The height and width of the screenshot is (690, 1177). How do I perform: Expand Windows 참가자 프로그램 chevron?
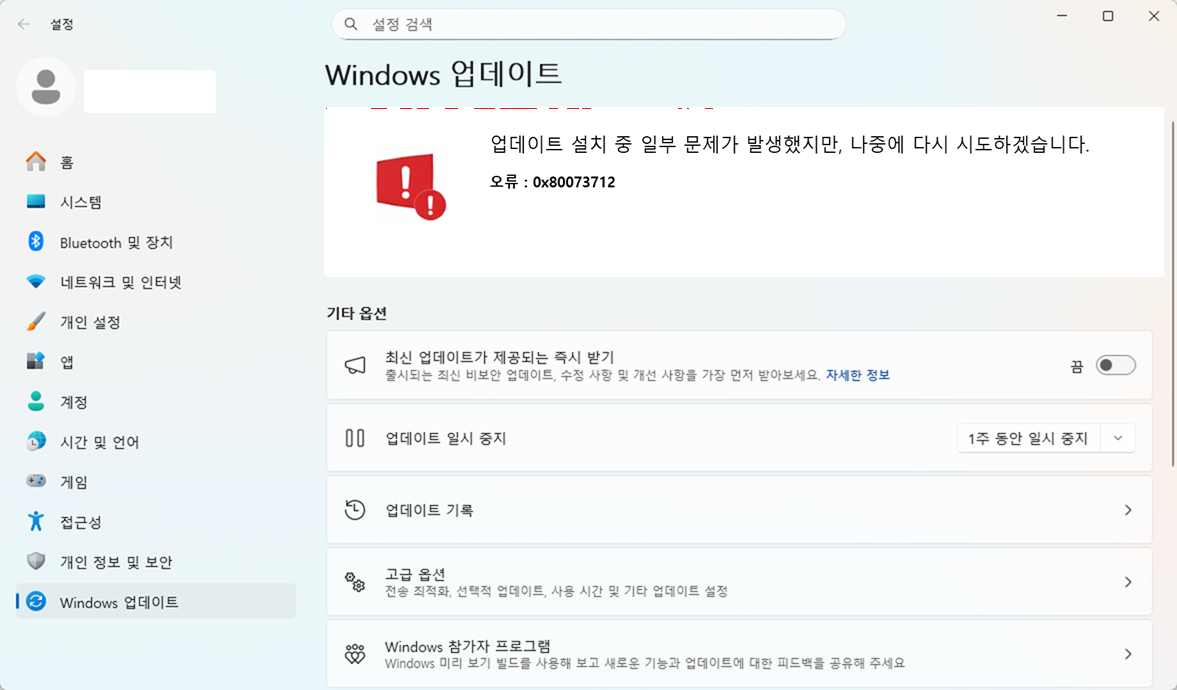click(x=1127, y=654)
